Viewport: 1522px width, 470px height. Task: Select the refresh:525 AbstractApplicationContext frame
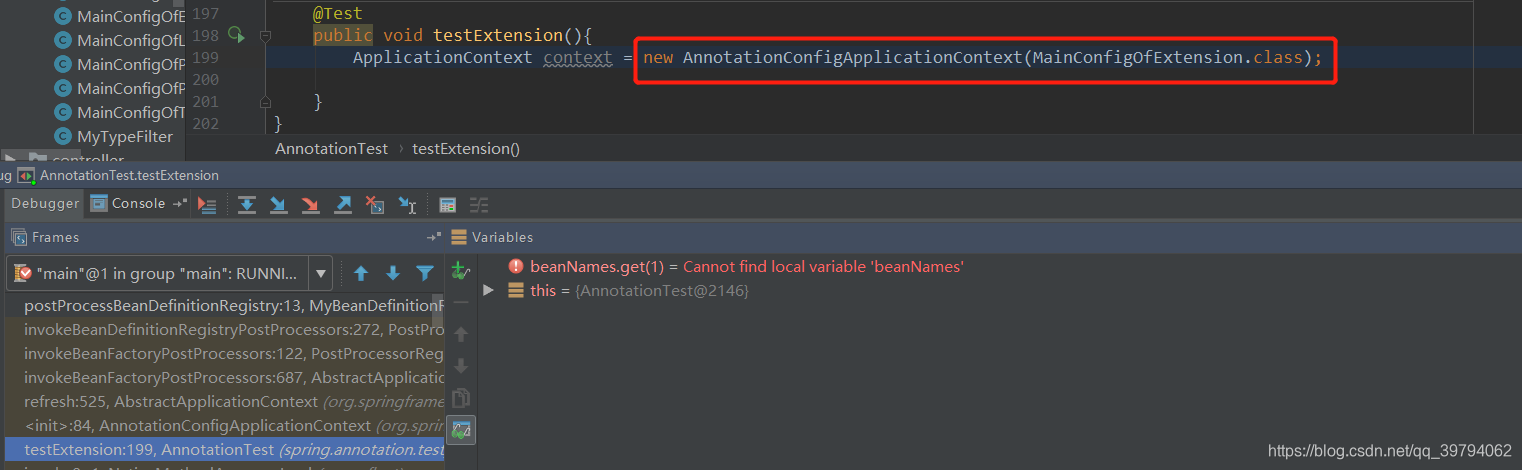click(225, 402)
